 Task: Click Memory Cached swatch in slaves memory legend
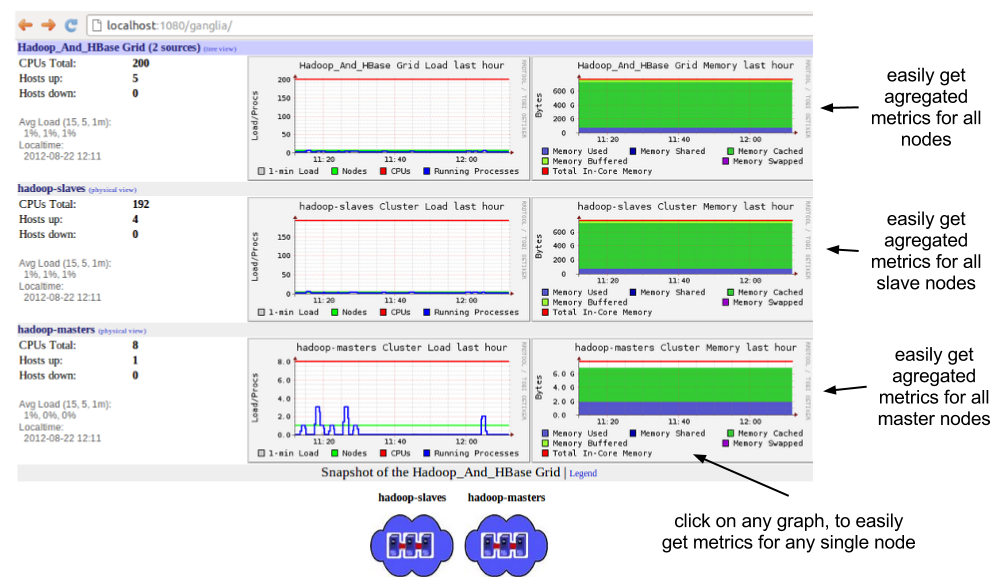point(731,292)
